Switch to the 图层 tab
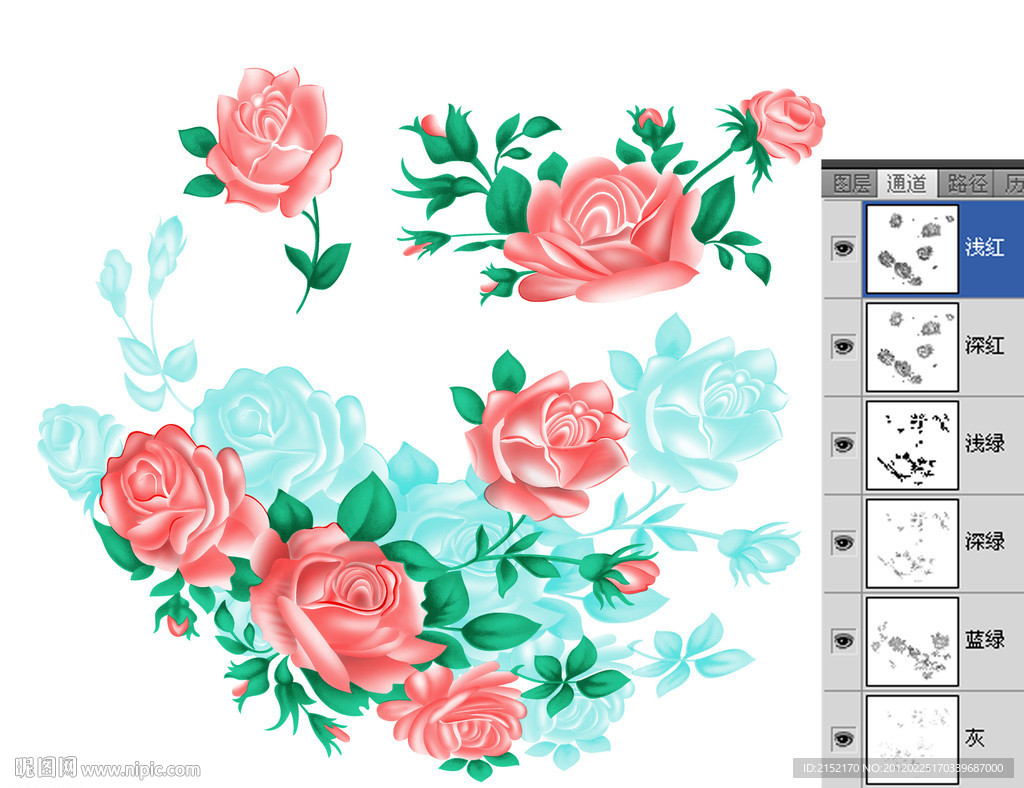The image size is (1024, 788). (852, 184)
